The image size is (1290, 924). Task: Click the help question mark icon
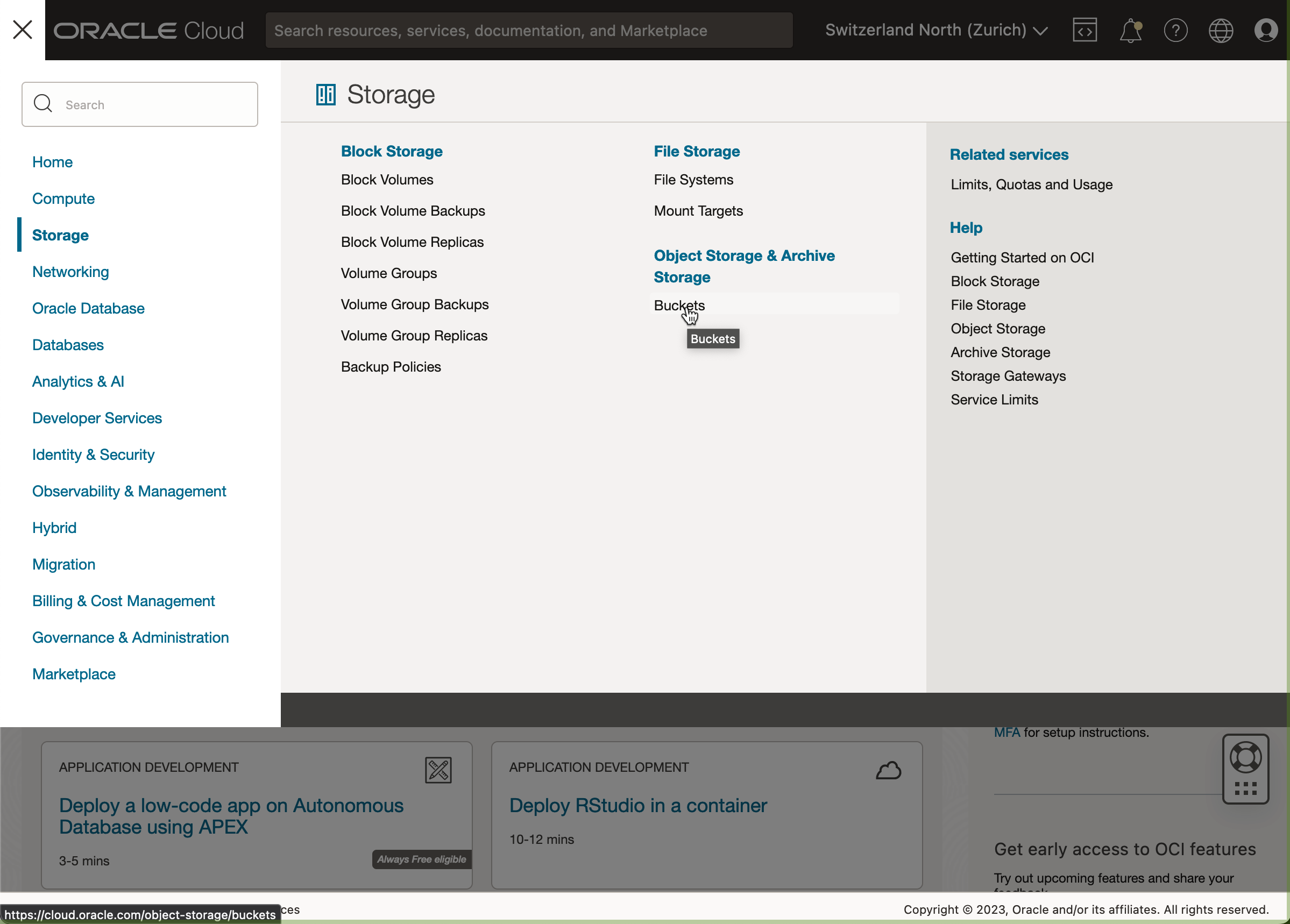coord(1175,30)
